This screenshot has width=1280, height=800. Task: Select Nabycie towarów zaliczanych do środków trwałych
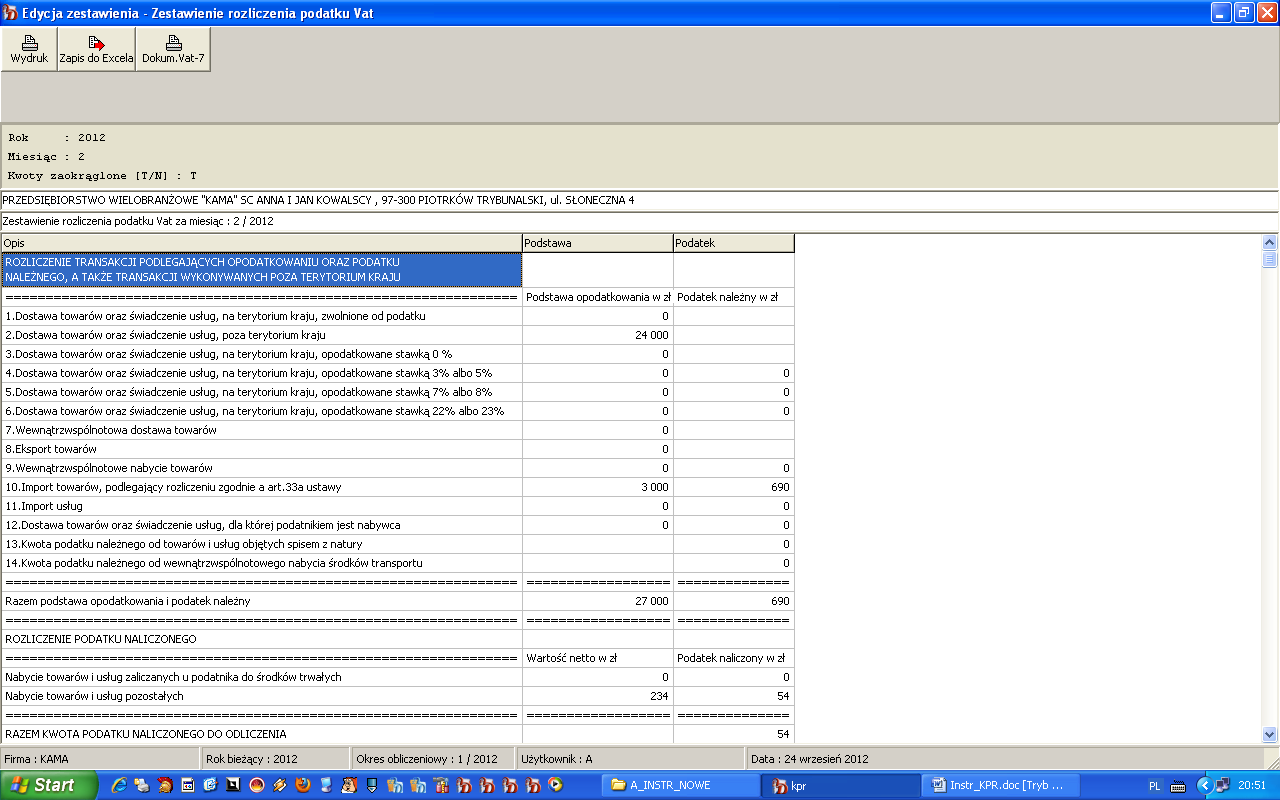pyautogui.click(x=261, y=677)
